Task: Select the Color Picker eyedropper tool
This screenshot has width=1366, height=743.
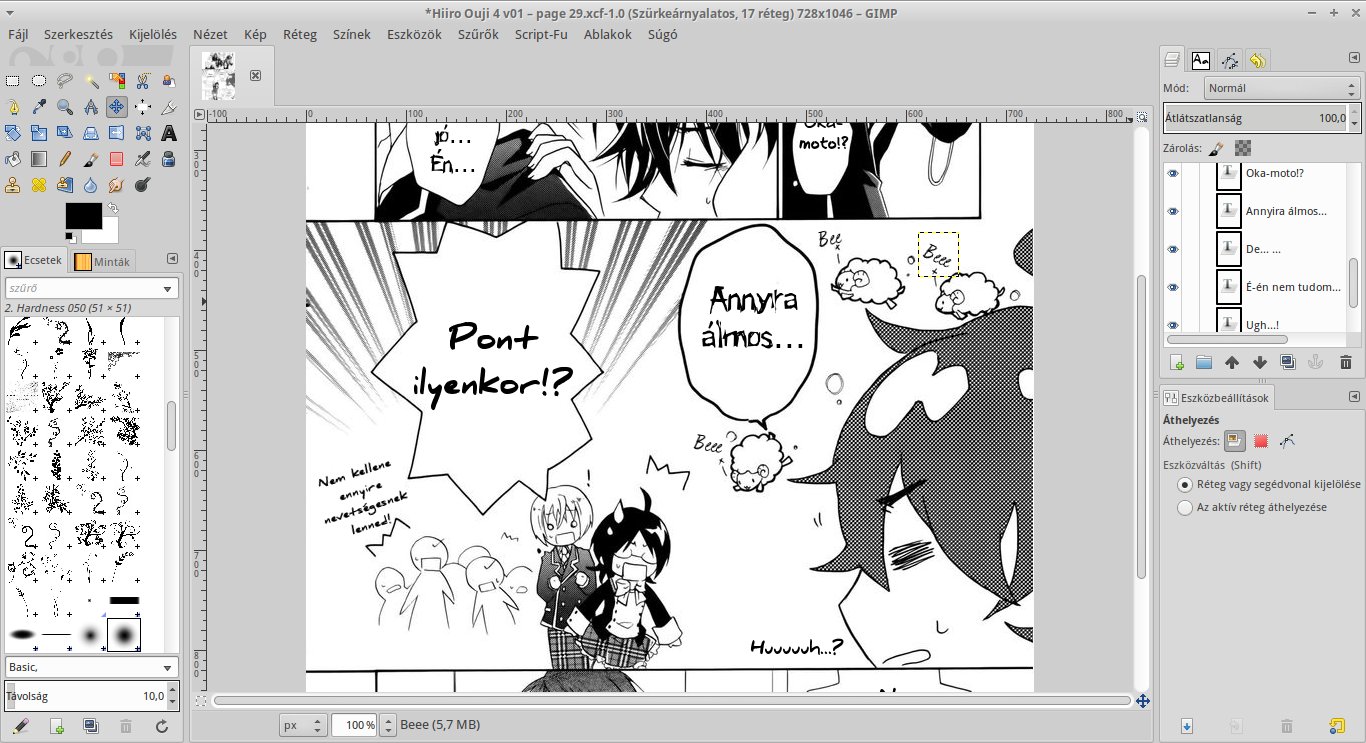Action: 39,107
